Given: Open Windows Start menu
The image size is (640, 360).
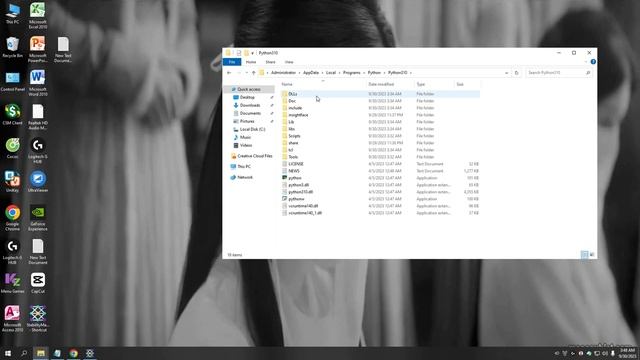Looking at the screenshot, I should click(8, 353).
